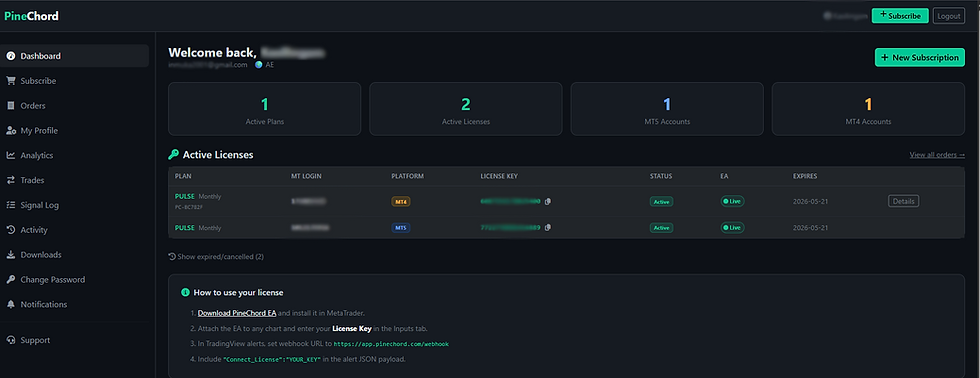
Task: Show expired/cancelled licenses
Action: (x=216, y=256)
